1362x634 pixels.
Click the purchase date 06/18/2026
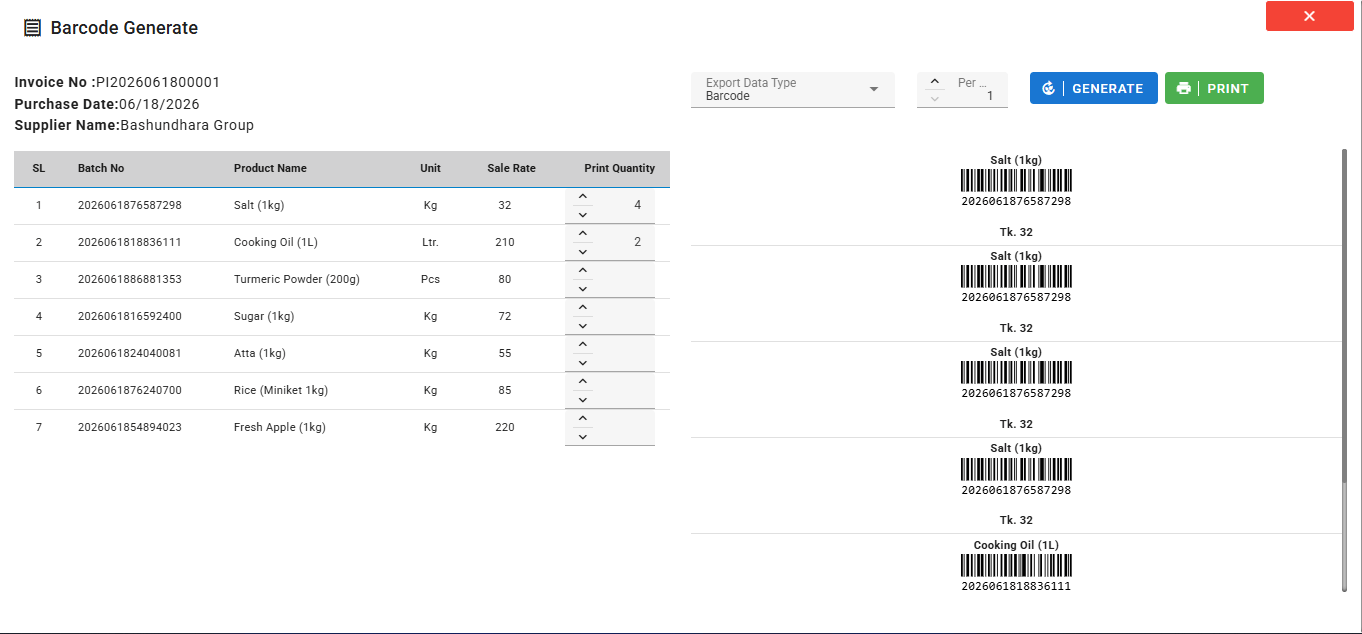pos(159,104)
